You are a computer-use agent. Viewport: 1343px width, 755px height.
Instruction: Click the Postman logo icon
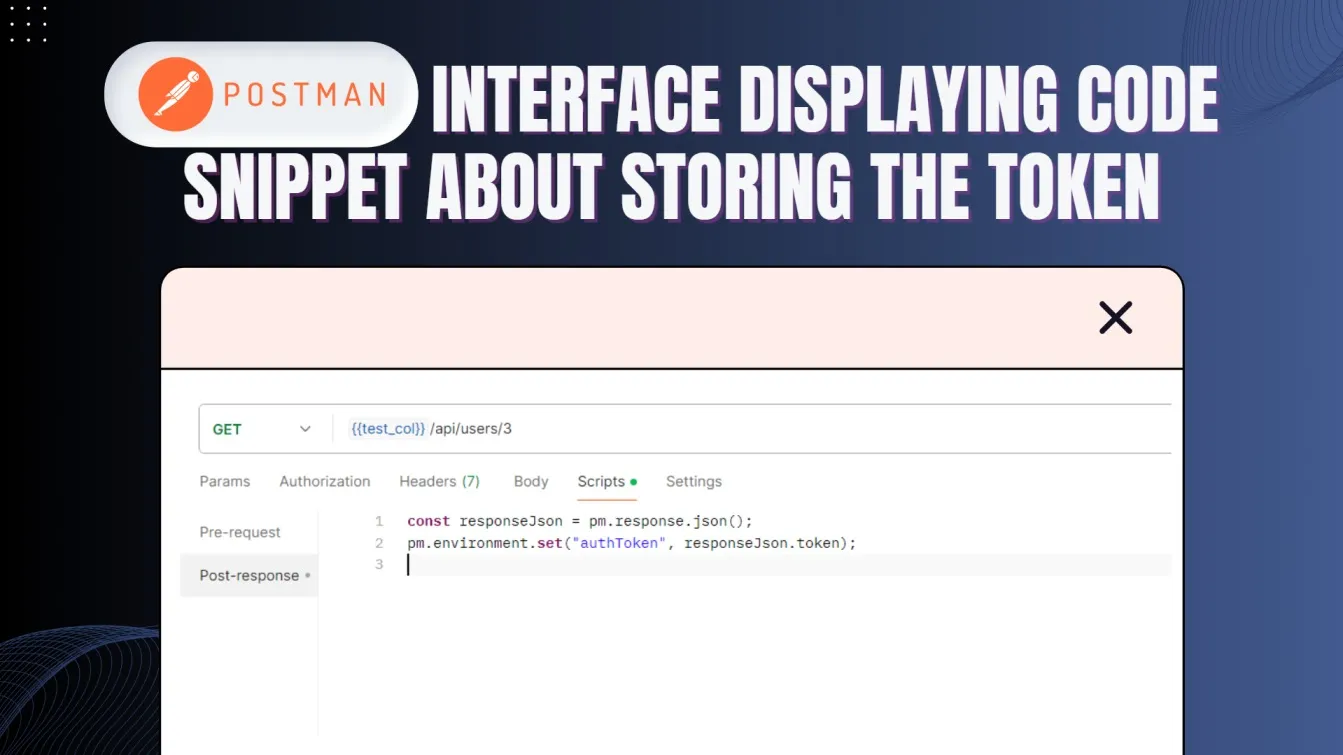pyautogui.click(x=175, y=94)
